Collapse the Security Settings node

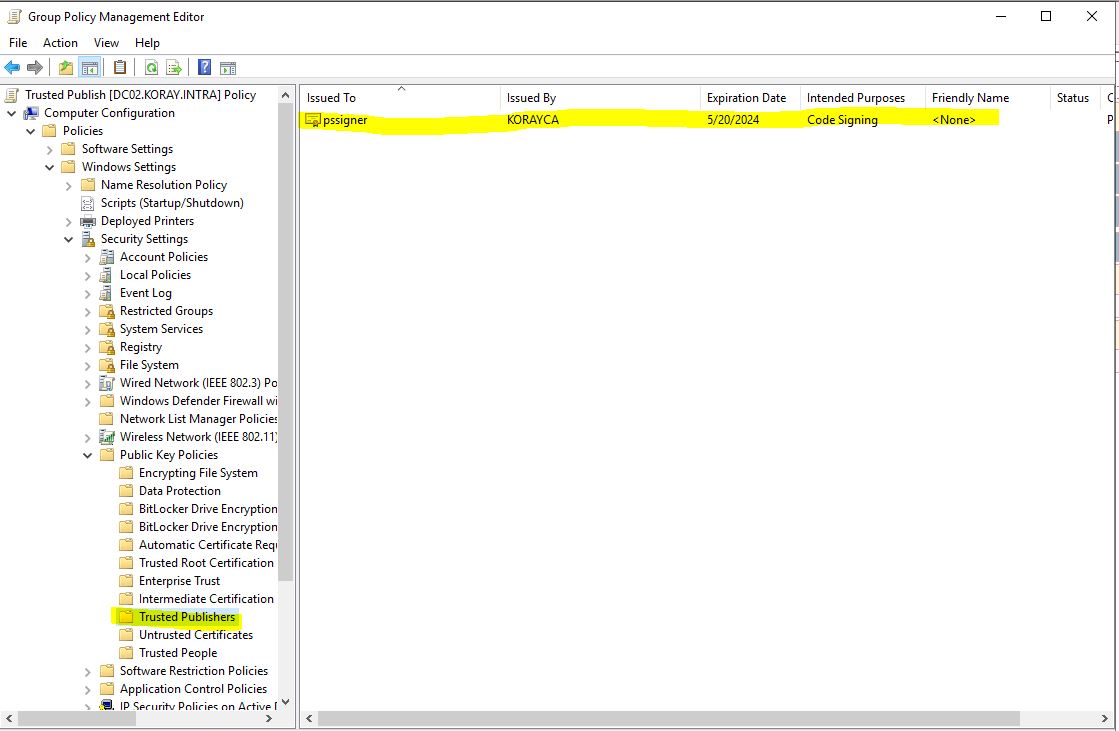(x=69, y=239)
